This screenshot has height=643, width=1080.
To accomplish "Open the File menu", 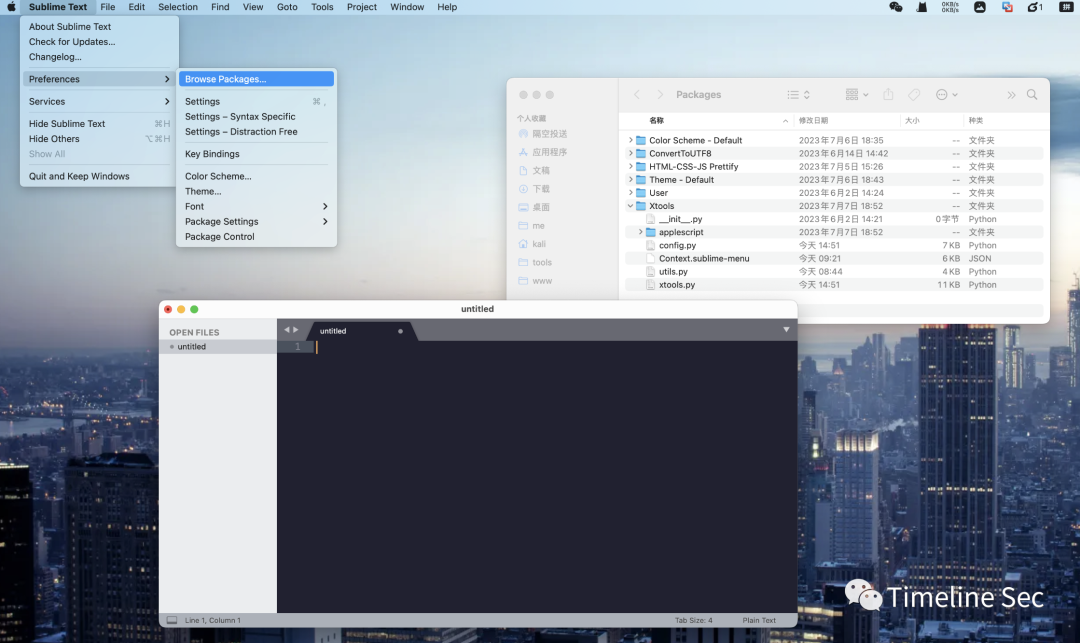I will pyautogui.click(x=107, y=7).
